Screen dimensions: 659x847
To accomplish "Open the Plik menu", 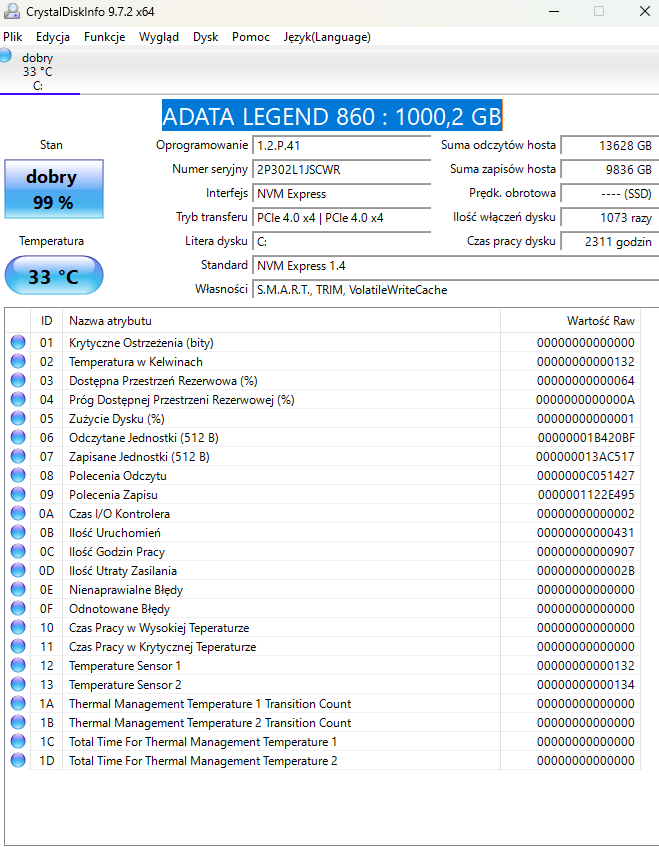I will (x=12, y=37).
